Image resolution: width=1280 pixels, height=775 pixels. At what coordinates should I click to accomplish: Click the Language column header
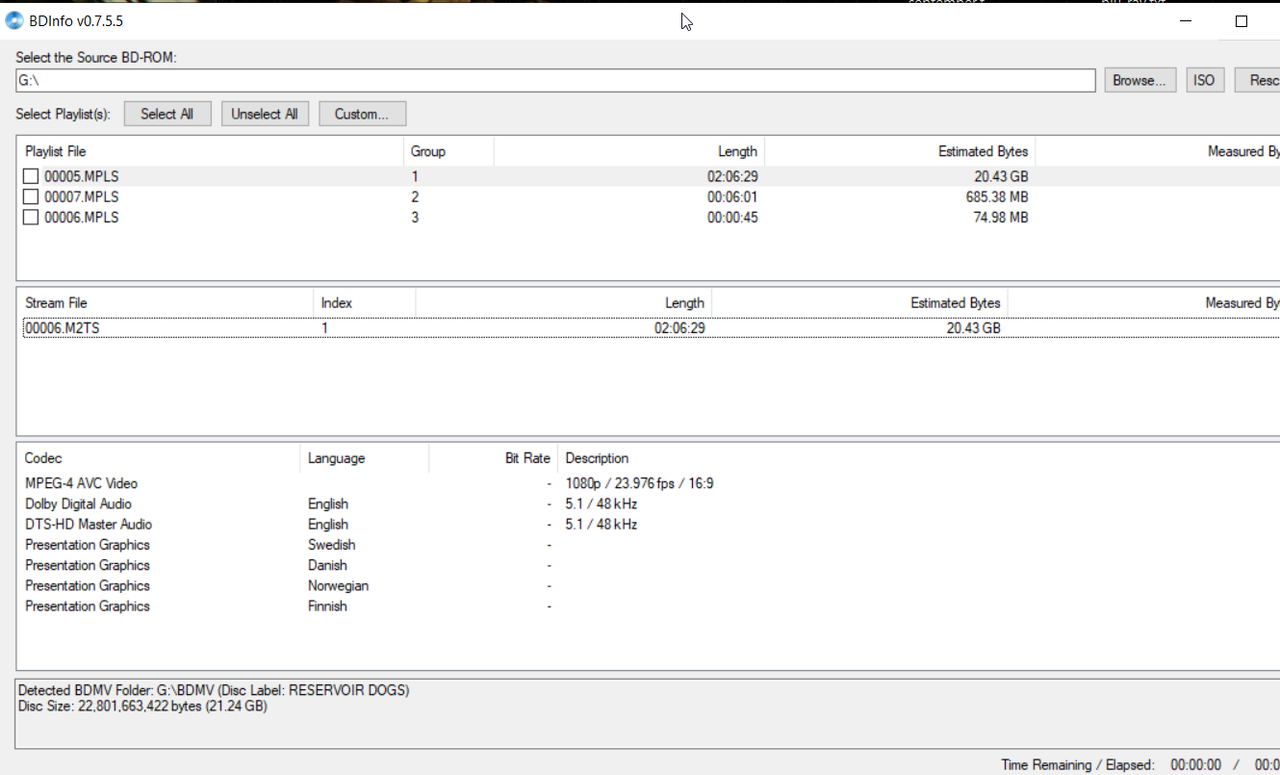pos(364,459)
